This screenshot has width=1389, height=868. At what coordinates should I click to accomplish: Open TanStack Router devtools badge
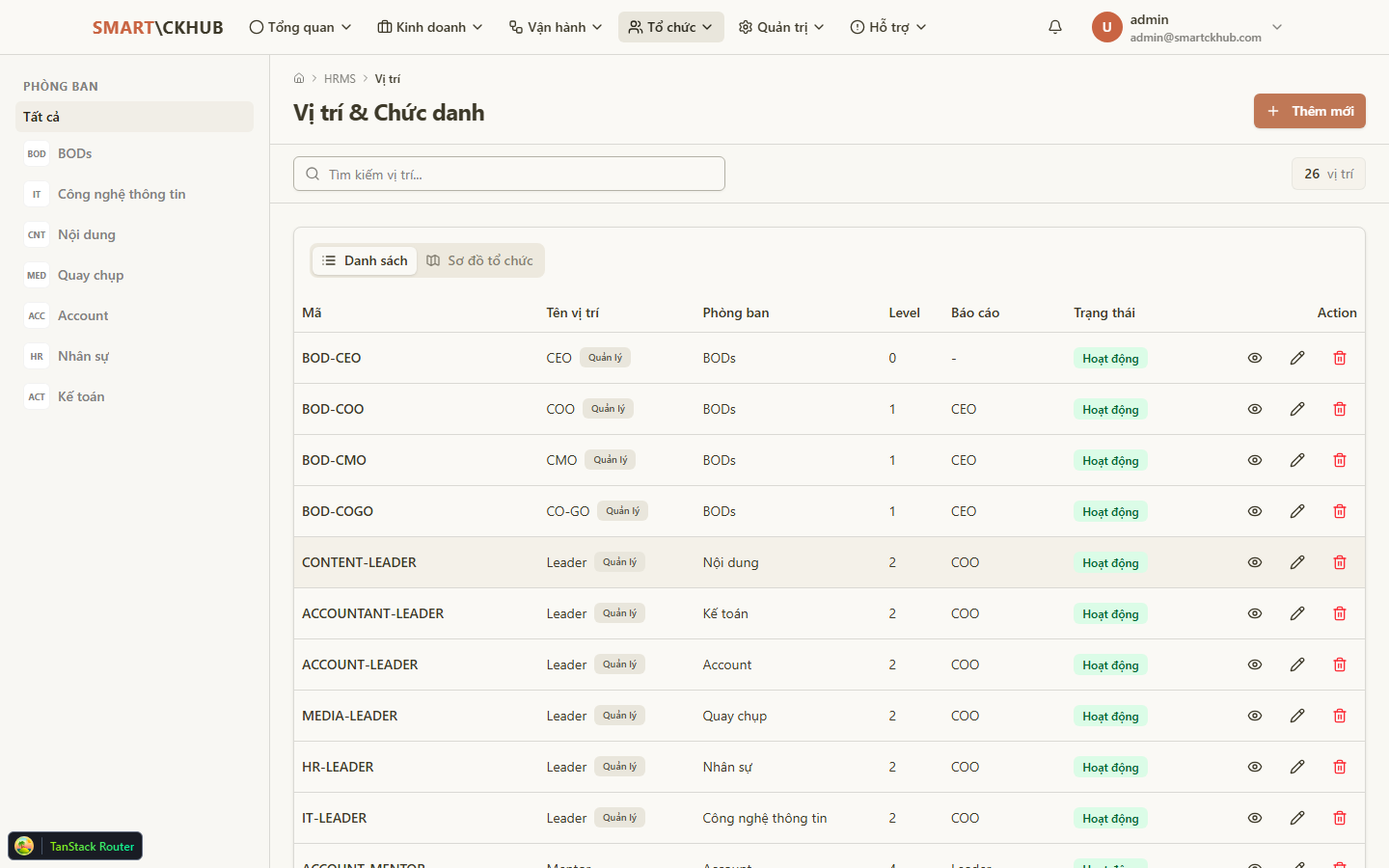click(75, 846)
